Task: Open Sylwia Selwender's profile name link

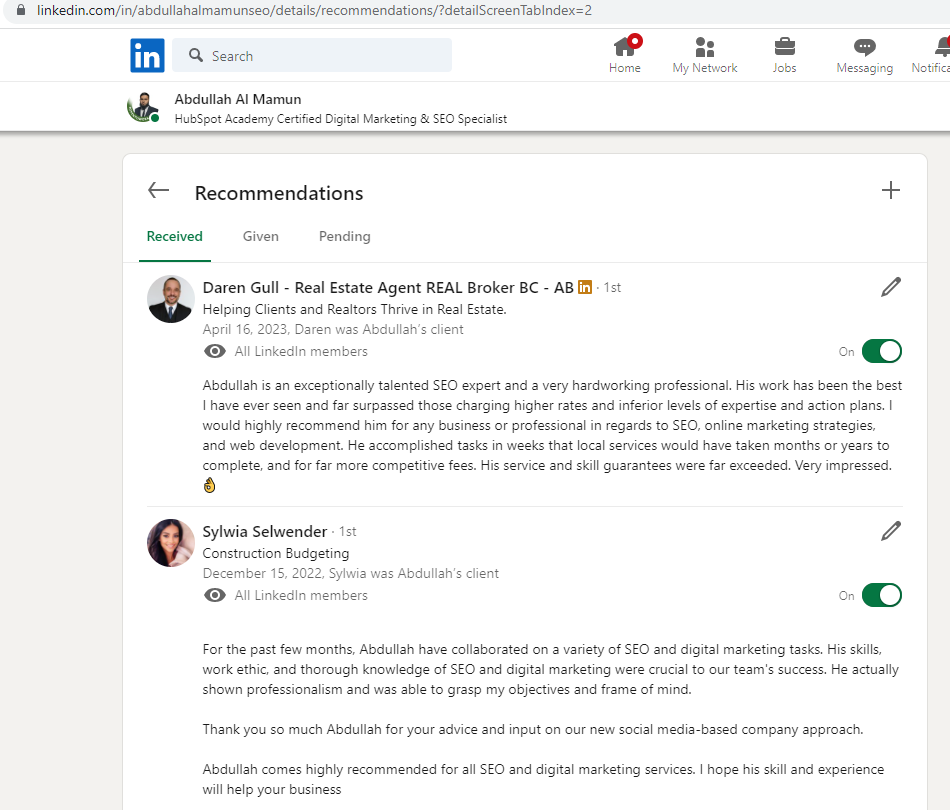Action: tap(265, 531)
